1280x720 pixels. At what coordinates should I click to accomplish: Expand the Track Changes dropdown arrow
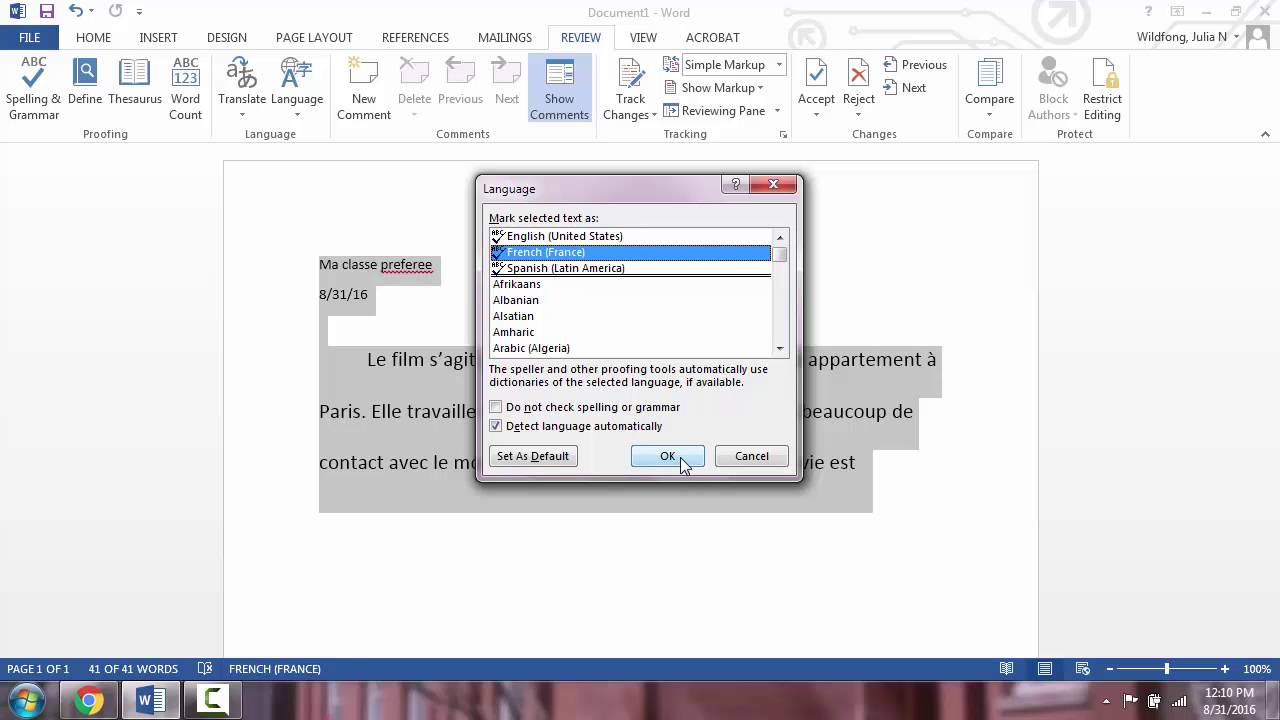click(653, 115)
